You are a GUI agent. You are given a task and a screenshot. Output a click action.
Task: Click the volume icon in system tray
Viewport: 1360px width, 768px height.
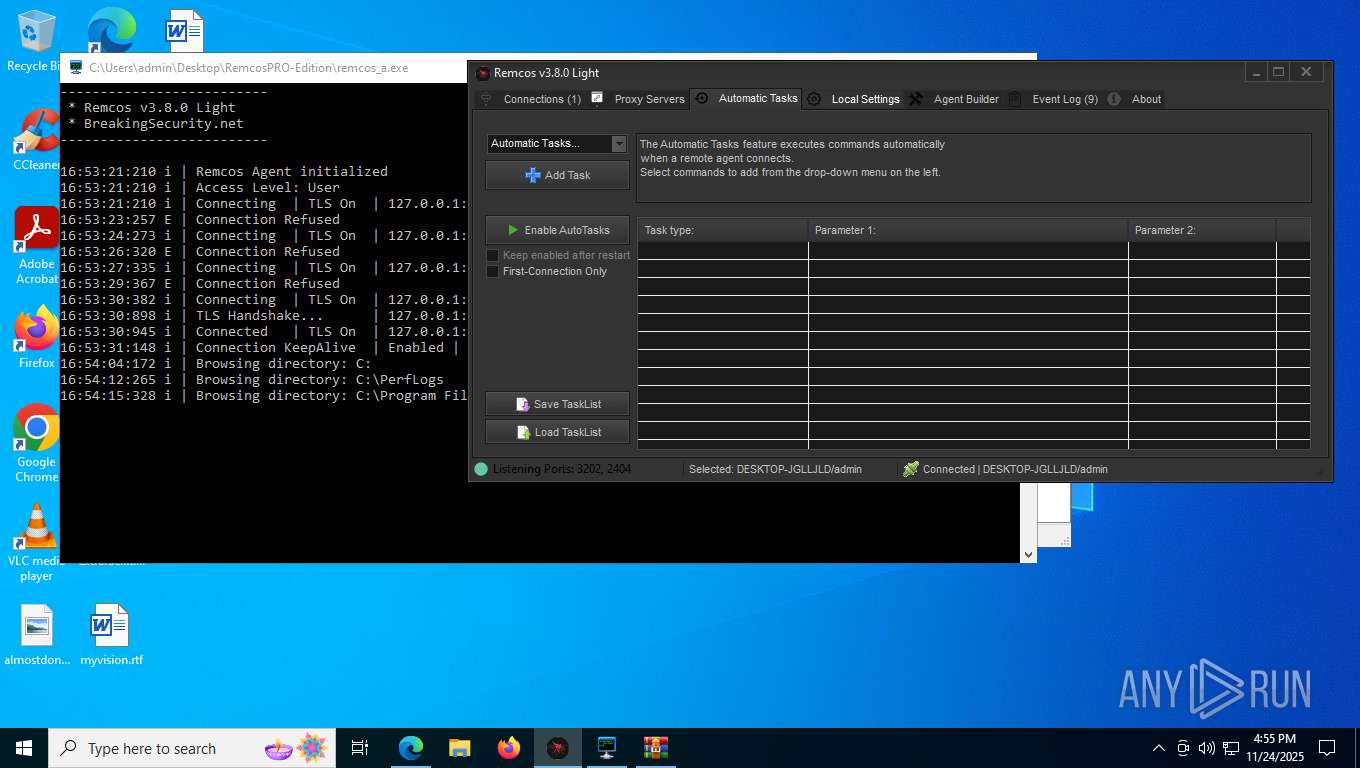click(x=1206, y=748)
